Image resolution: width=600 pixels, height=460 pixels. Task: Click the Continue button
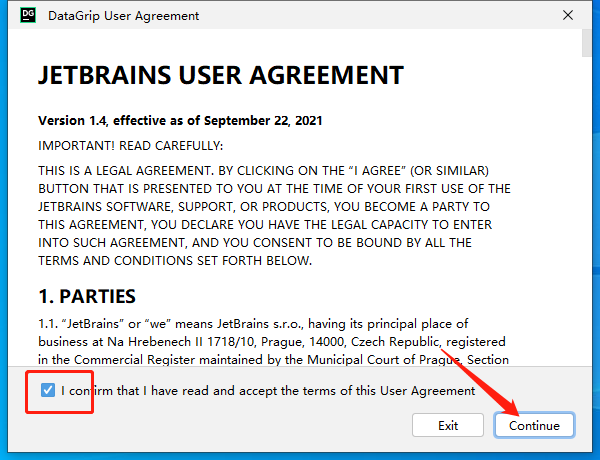pos(534,425)
